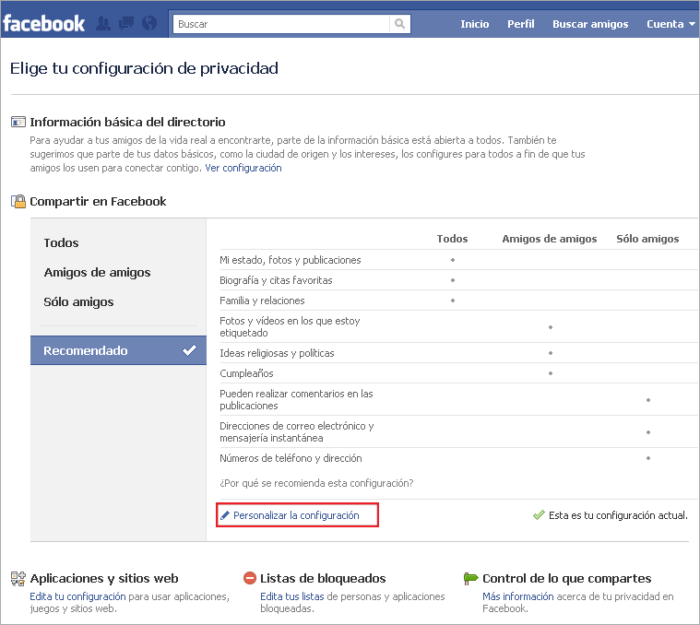700x625 pixels.
Task: Click 'Fotos y vídeos en los que estoy etiquetado'
Action: click(458, 327)
